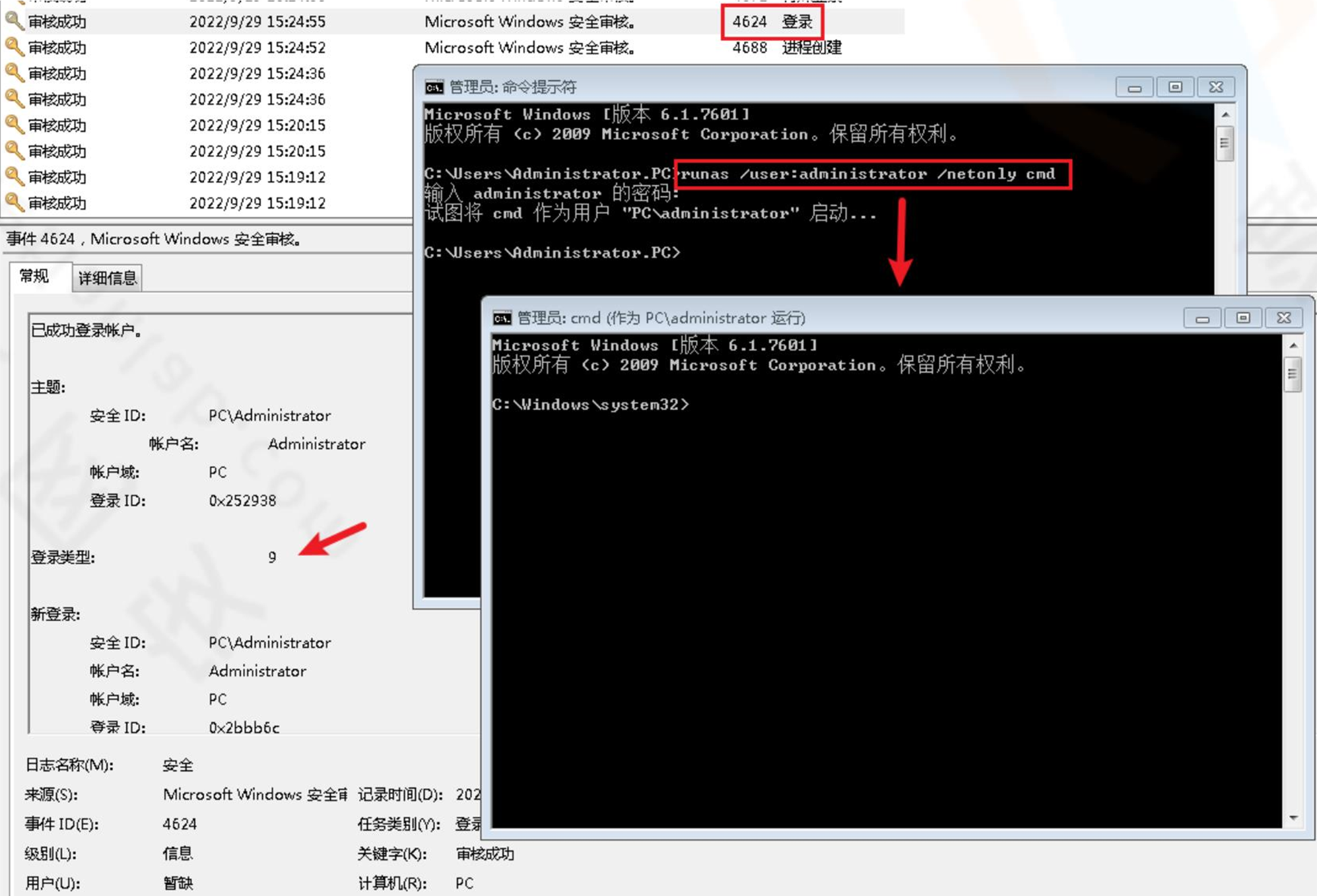Click the key icon of the last 15:19:12 row
Screen dimensions: 1317x896
[x=13, y=202]
